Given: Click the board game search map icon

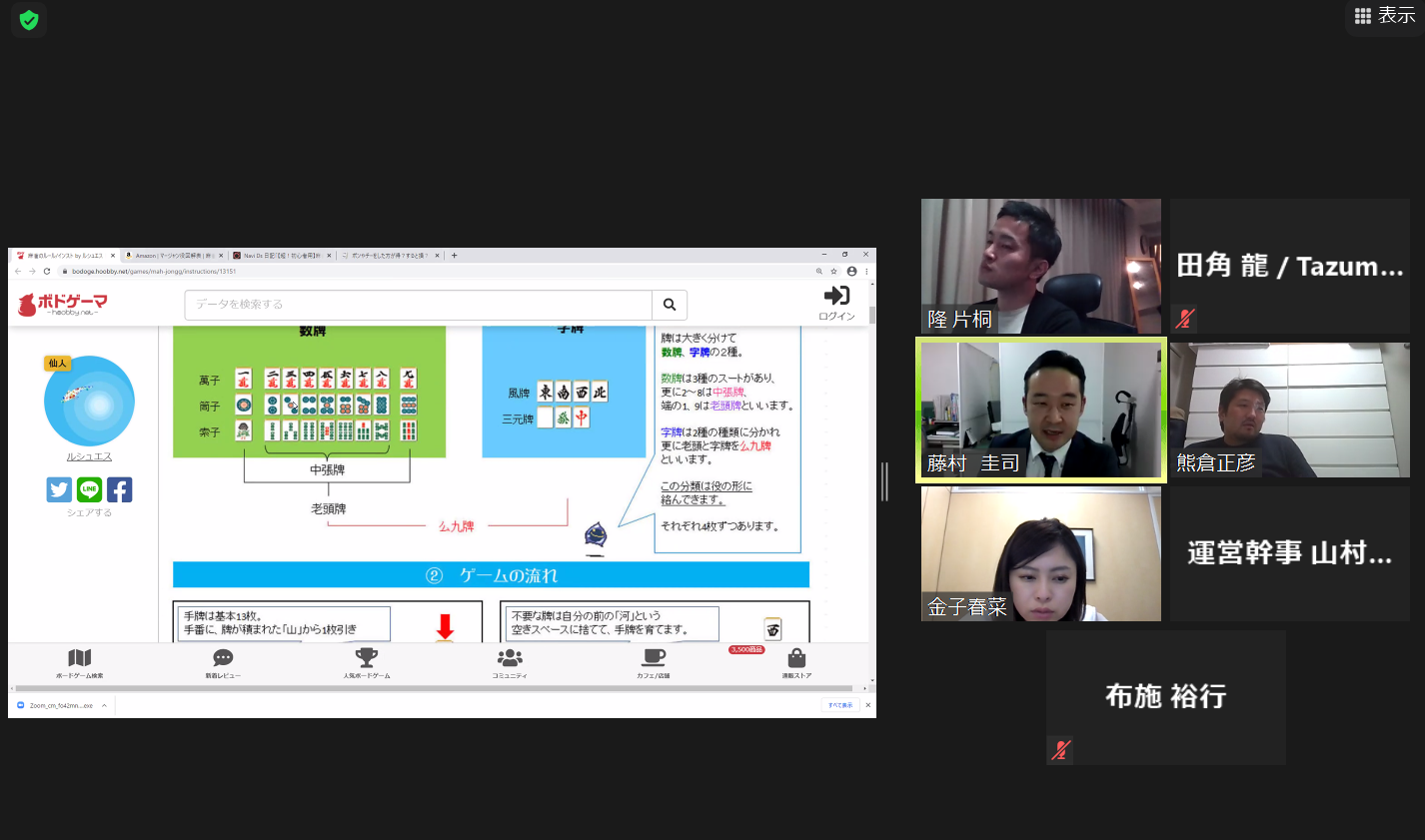Looking at the screenshot, I should [79, 658].
